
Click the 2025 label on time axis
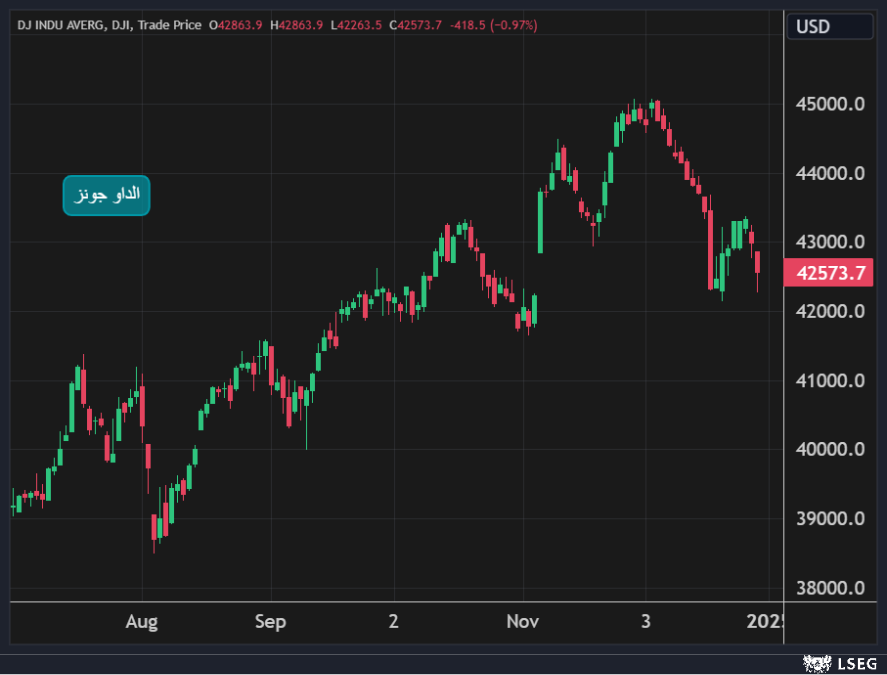(768, 622)
